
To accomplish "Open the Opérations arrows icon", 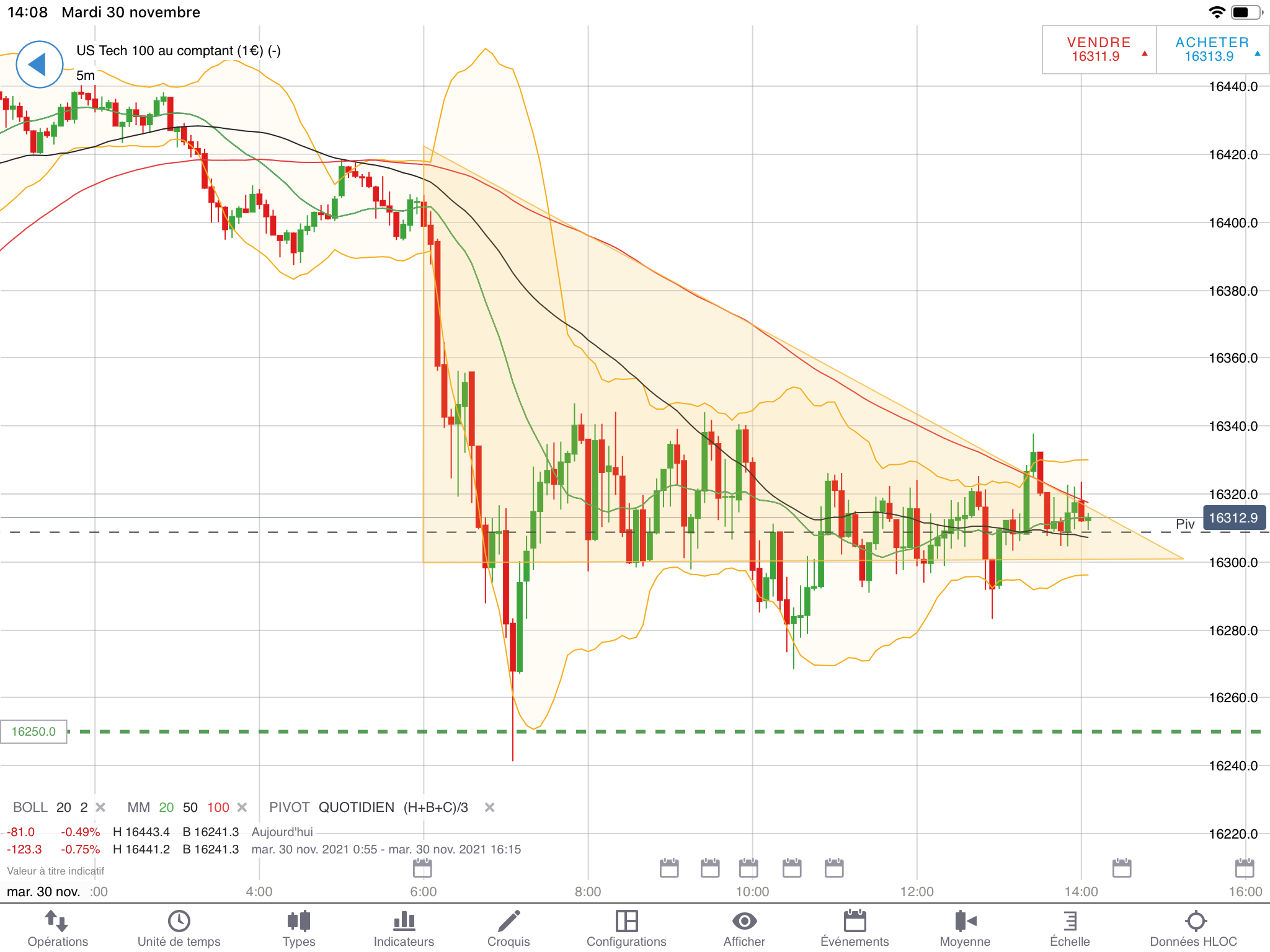I will 57,922.
